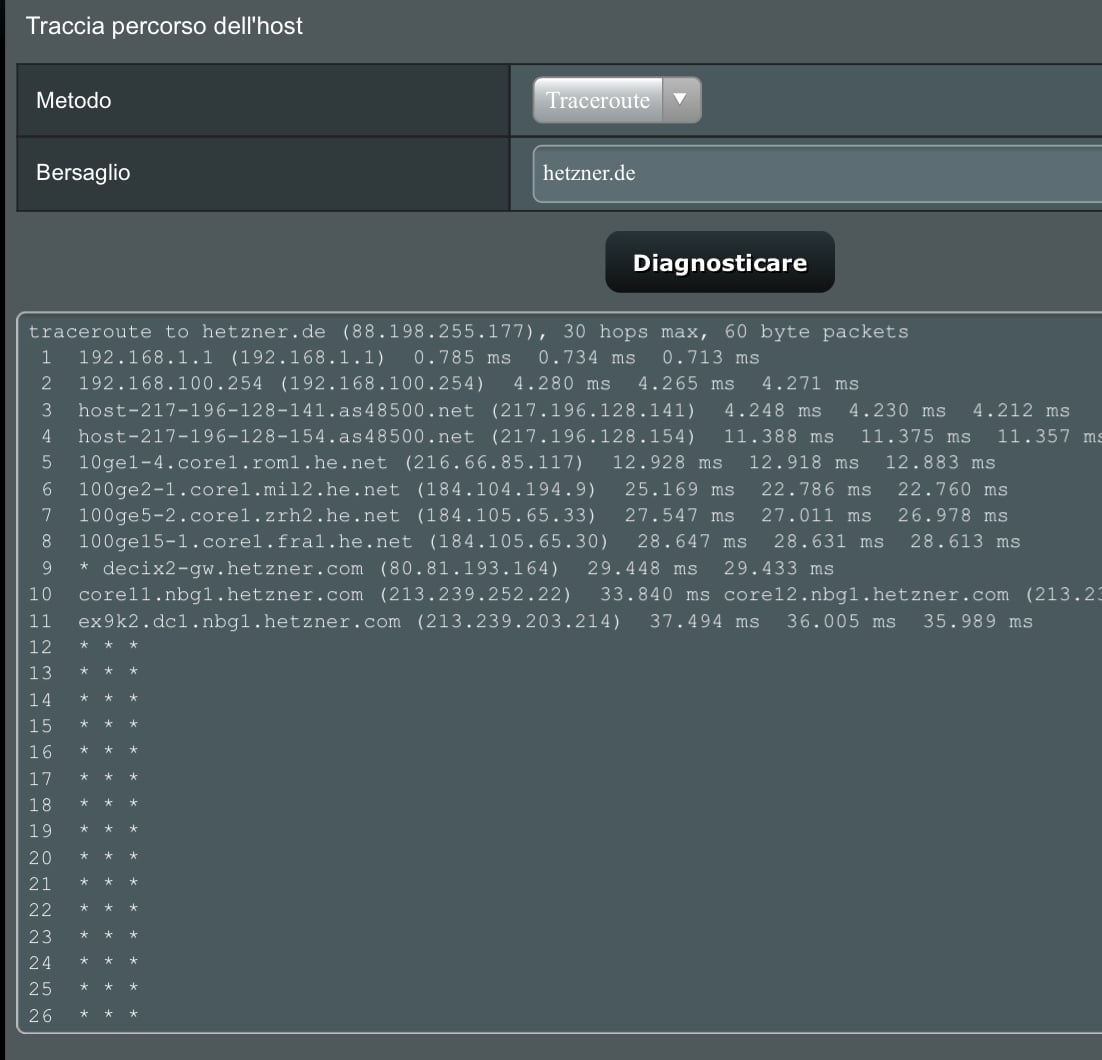Click the Metodo label
Viewport: 1102px width, 1060px height.
(74, 101)
